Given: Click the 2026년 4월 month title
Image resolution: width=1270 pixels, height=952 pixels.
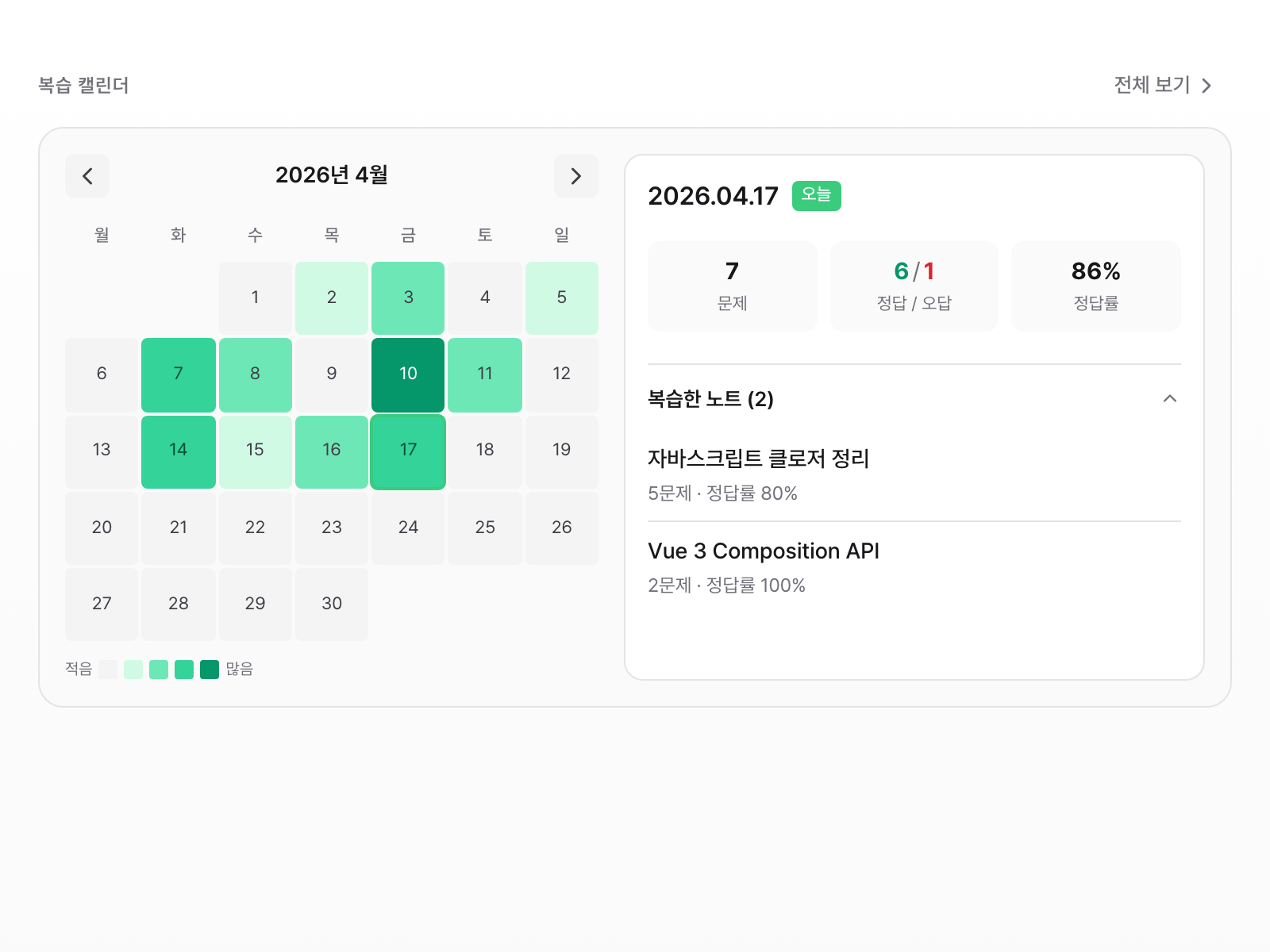Looking at the screenshot, I should [x=331, y=175].
